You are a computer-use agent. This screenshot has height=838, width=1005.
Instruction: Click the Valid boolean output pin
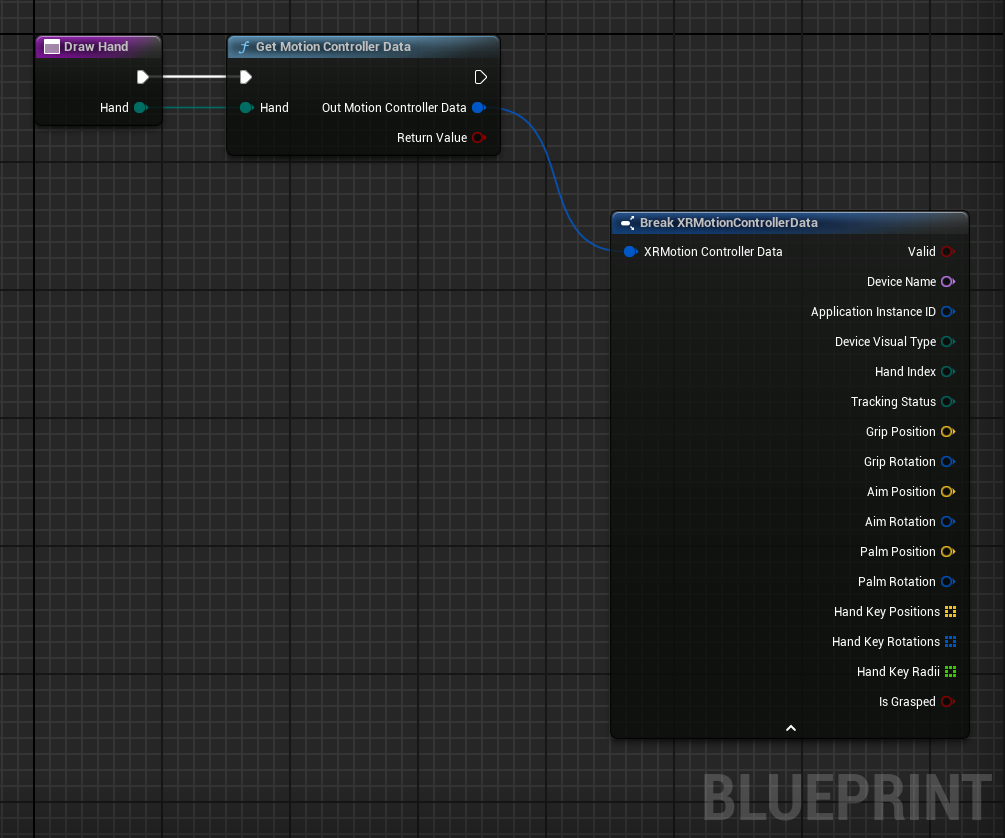[x=948, y=252]
